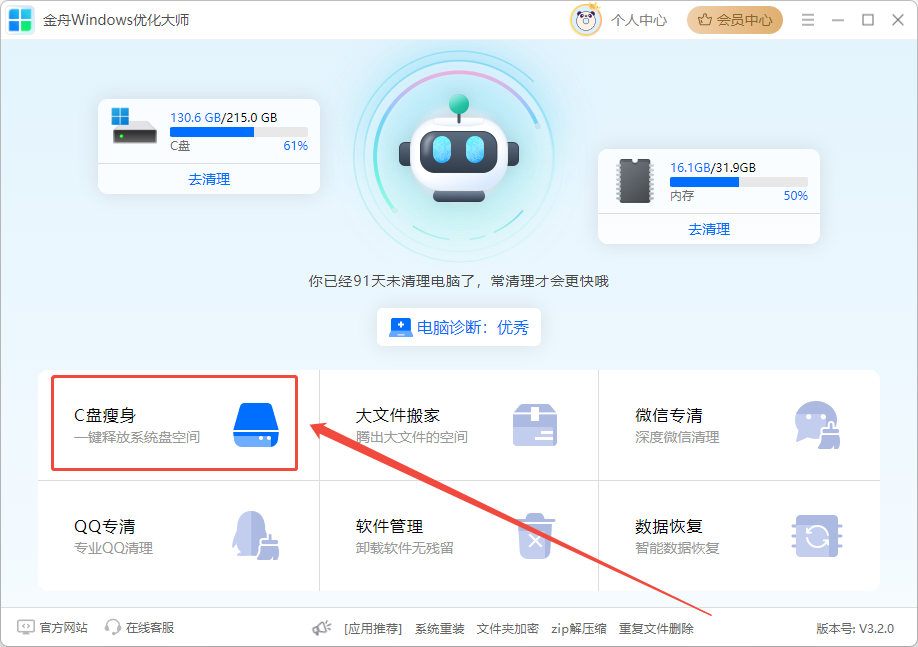The height and width of the screenshot is (647, 918).
Task: Click the 50% memory usage value
Action: tap(796, 196)
